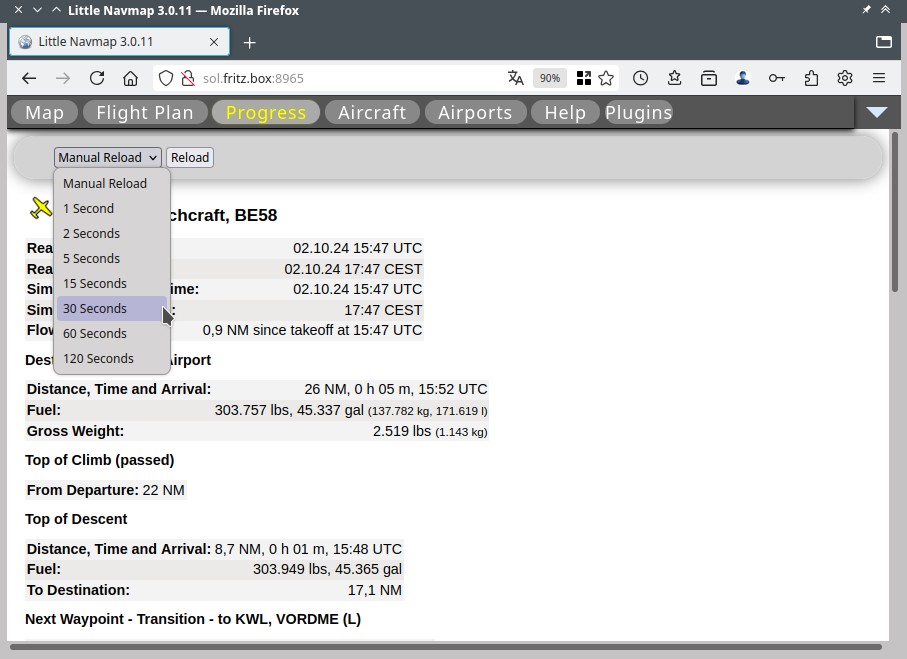Open the Firefox hamburger application menu
The image size is (907, 659).
click(879, 78)
